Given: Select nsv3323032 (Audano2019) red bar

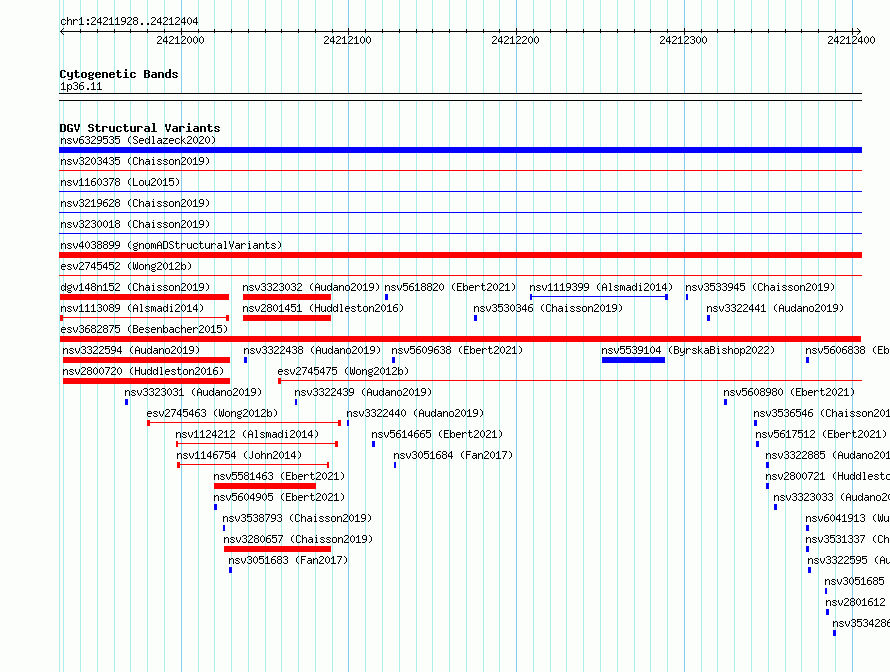Looking at the screenshot, I should [x=287, y=297].
